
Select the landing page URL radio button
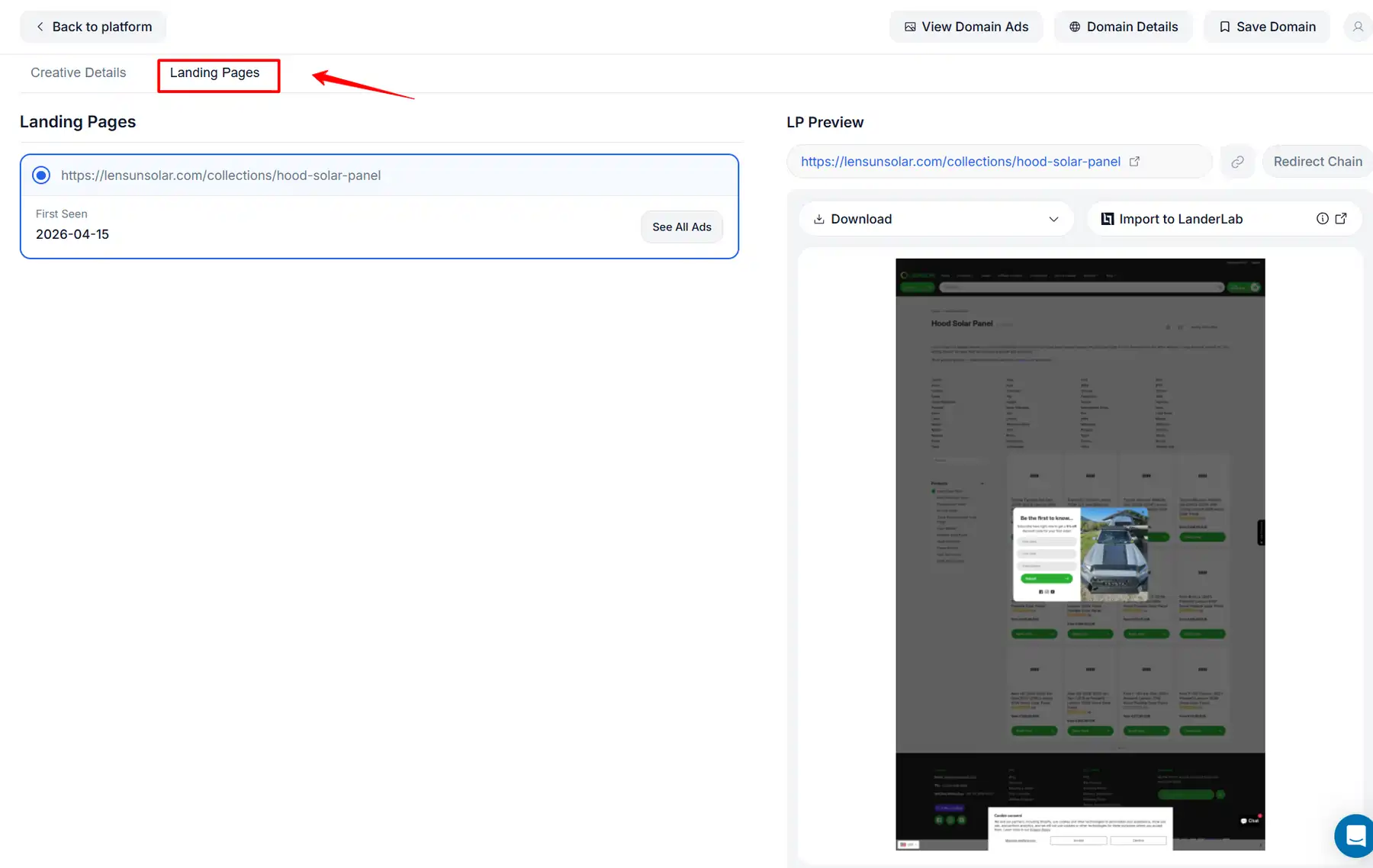[x=40, y=175]
